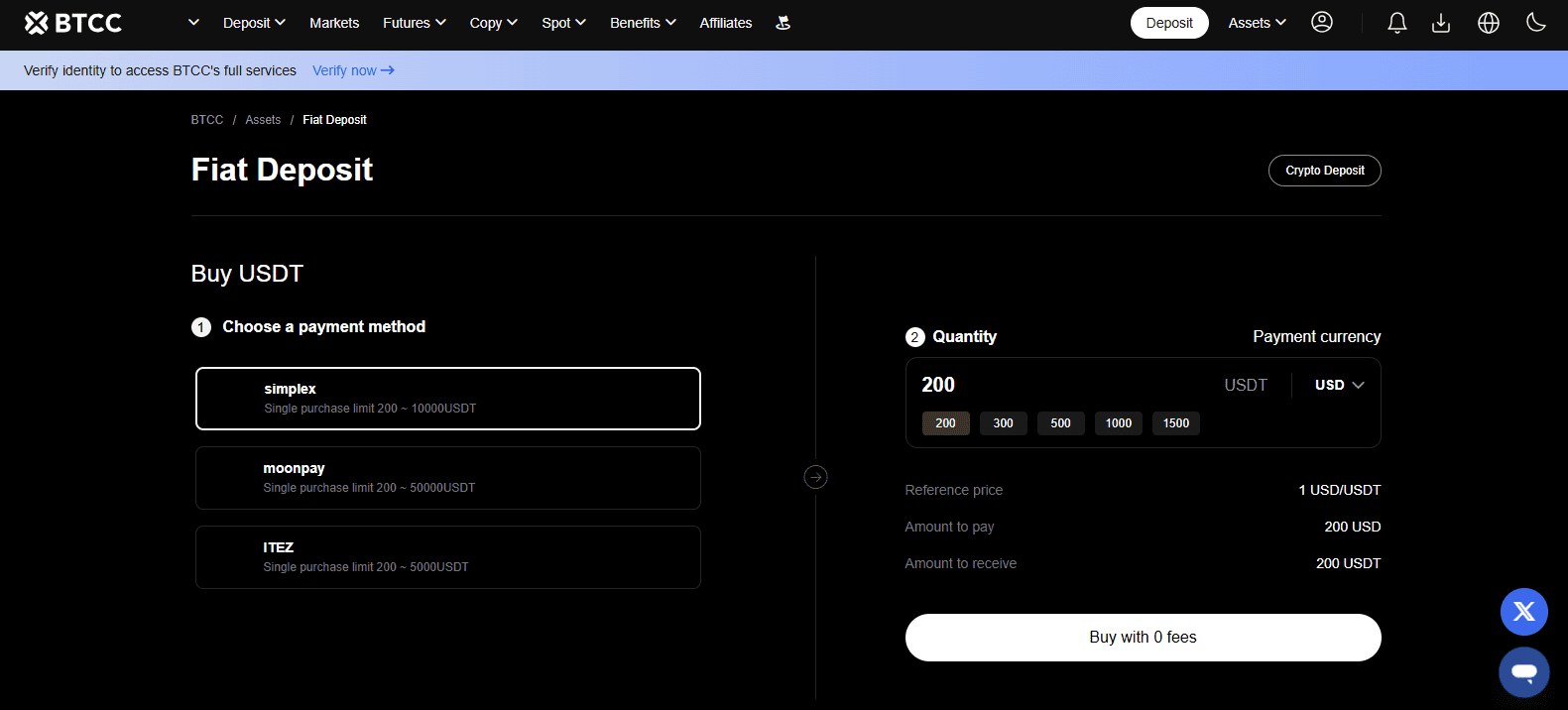Expand the menu chevron beside the BTCC logo
Viewport: 1568px width, 710px height.
pyautogui.click(x=193, y=23)
